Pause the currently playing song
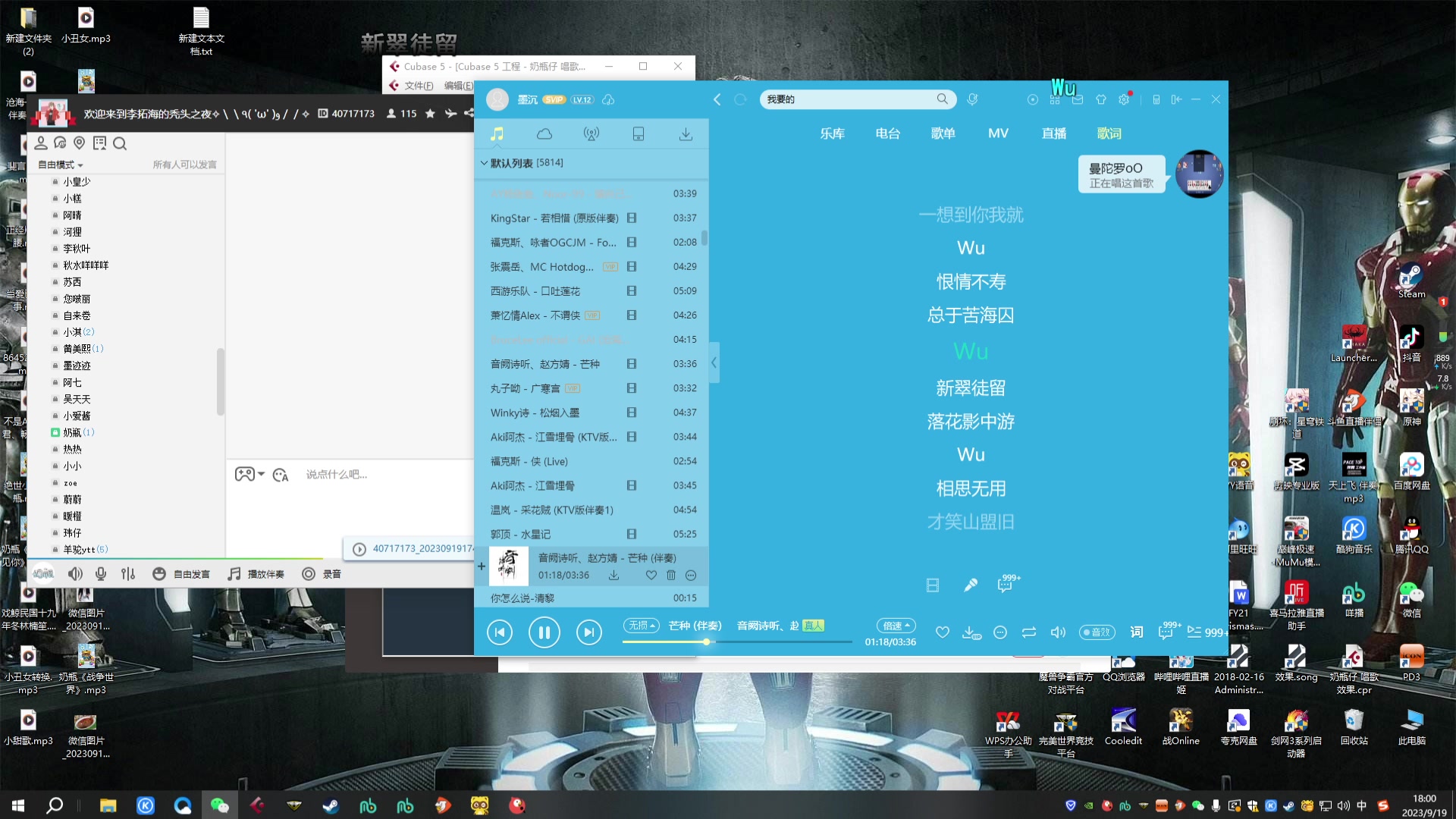1456x819 pixels. point(544,632)
